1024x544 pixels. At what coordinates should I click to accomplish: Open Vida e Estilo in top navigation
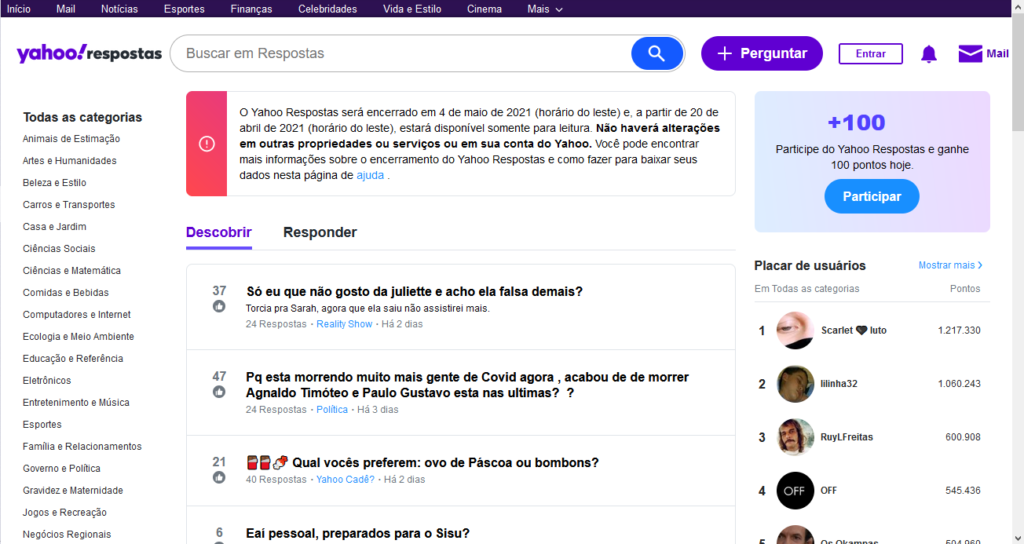click(412, 9)
